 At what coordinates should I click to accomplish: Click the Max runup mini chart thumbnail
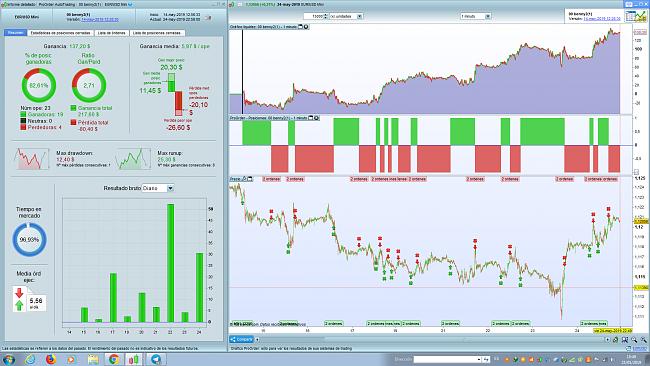click(133, 159)
